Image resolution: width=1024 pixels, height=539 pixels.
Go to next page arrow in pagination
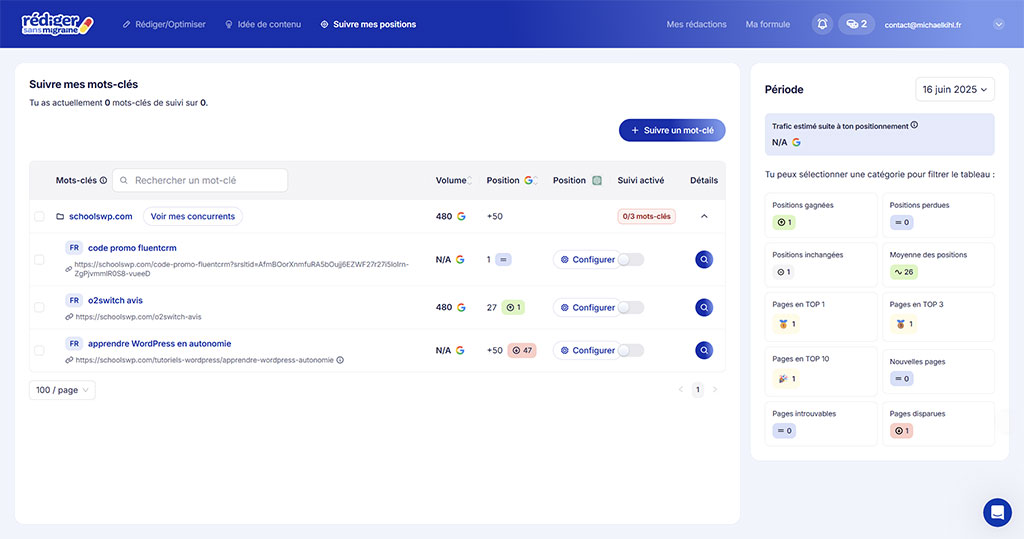pyautogui.click(x=715, y=389)
